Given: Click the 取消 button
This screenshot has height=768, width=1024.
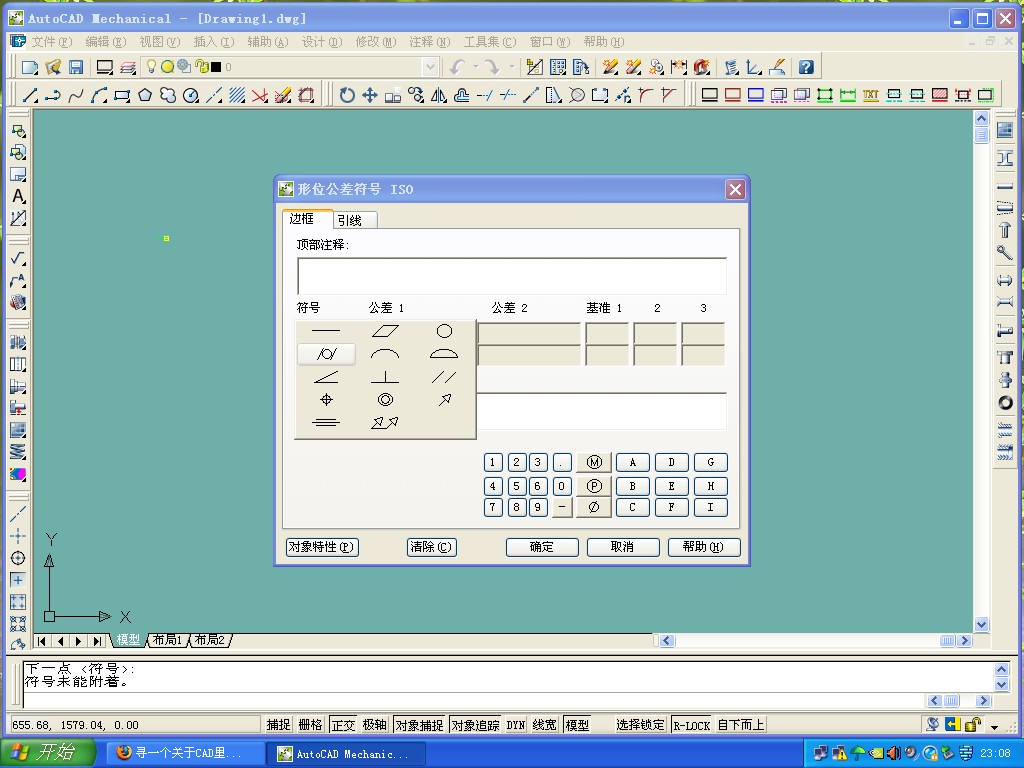Looking at the screenshot, I should click(623, 547).
